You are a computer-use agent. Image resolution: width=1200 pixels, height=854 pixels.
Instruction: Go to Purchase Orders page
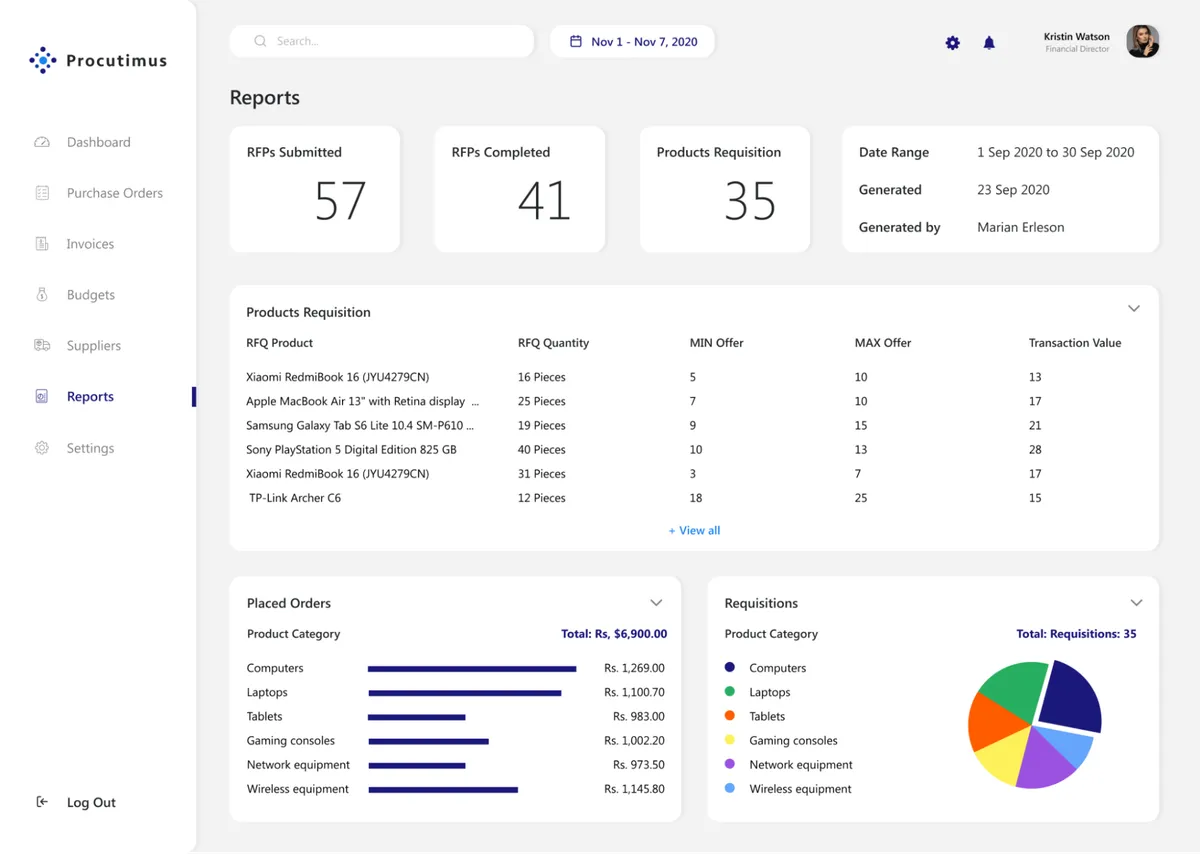pos(114,193)
